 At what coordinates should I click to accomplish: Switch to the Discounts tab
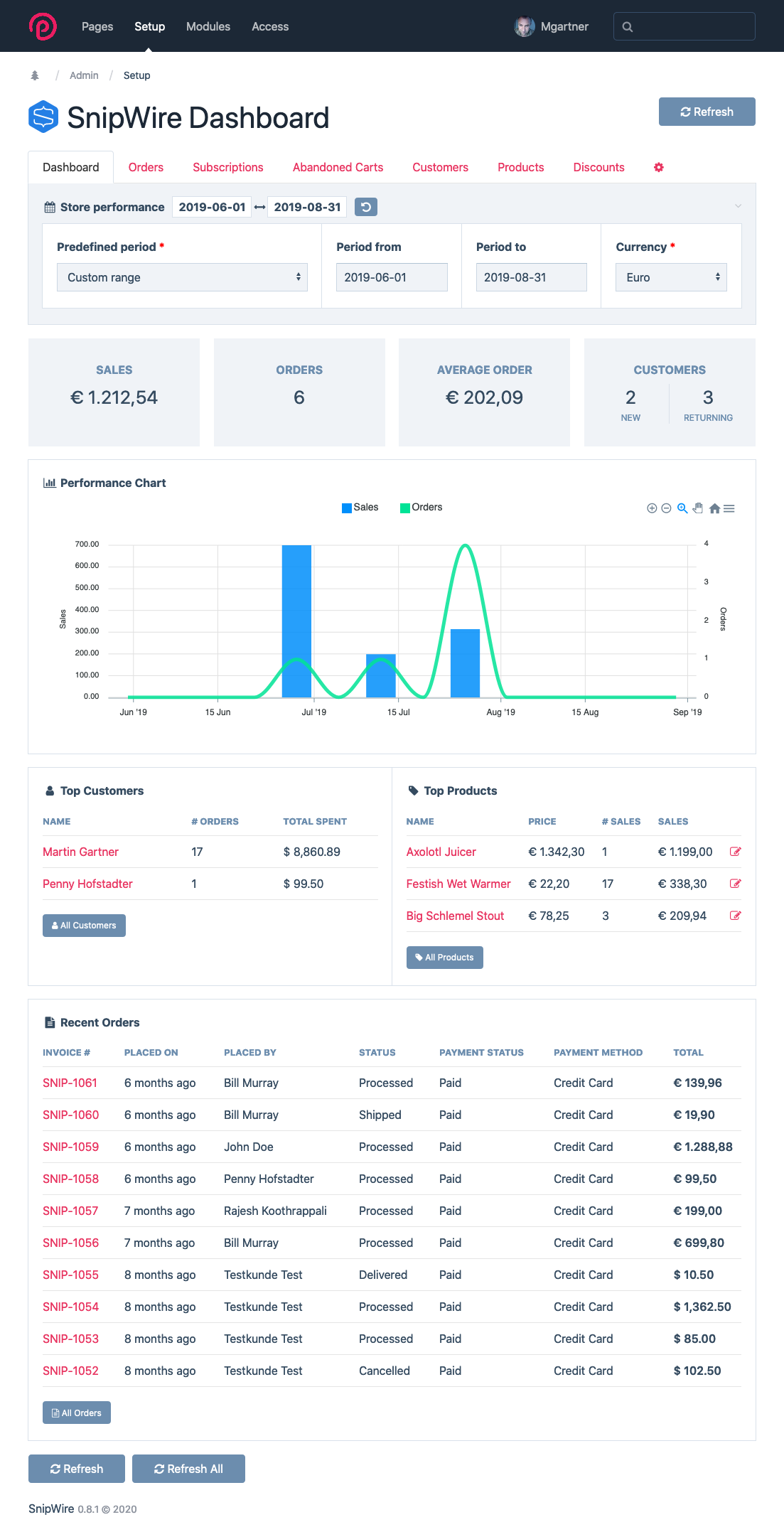click(599, 167)
